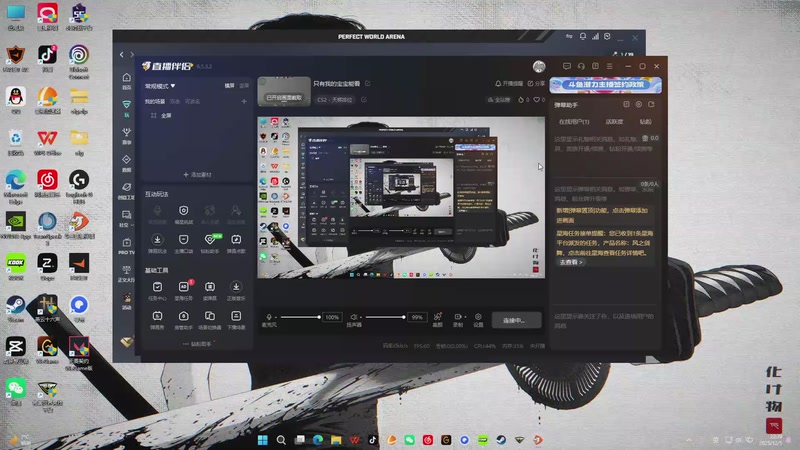Click the 全站榜 ranking button
Viewport: 800px width, 450px height.
(499, 99)
